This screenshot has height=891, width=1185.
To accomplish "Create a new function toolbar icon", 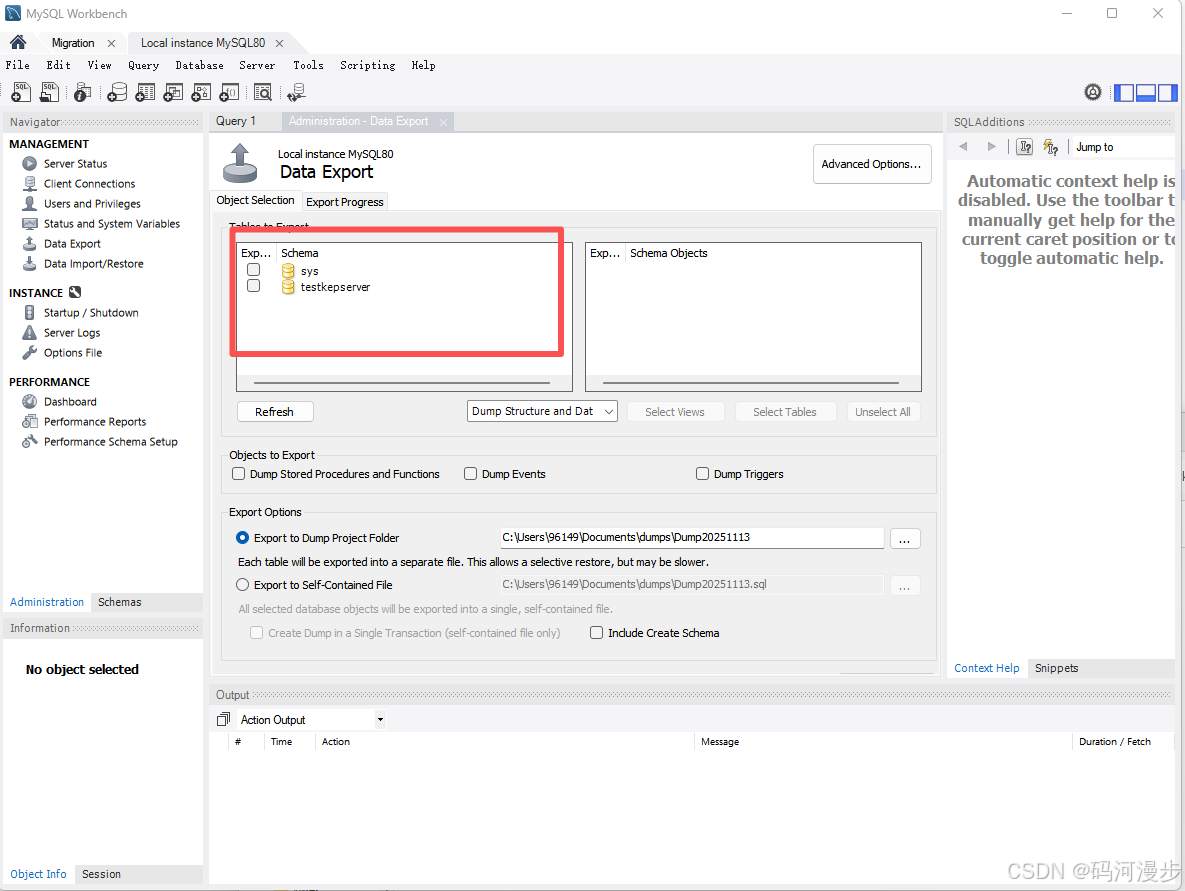I will (229, 92).
